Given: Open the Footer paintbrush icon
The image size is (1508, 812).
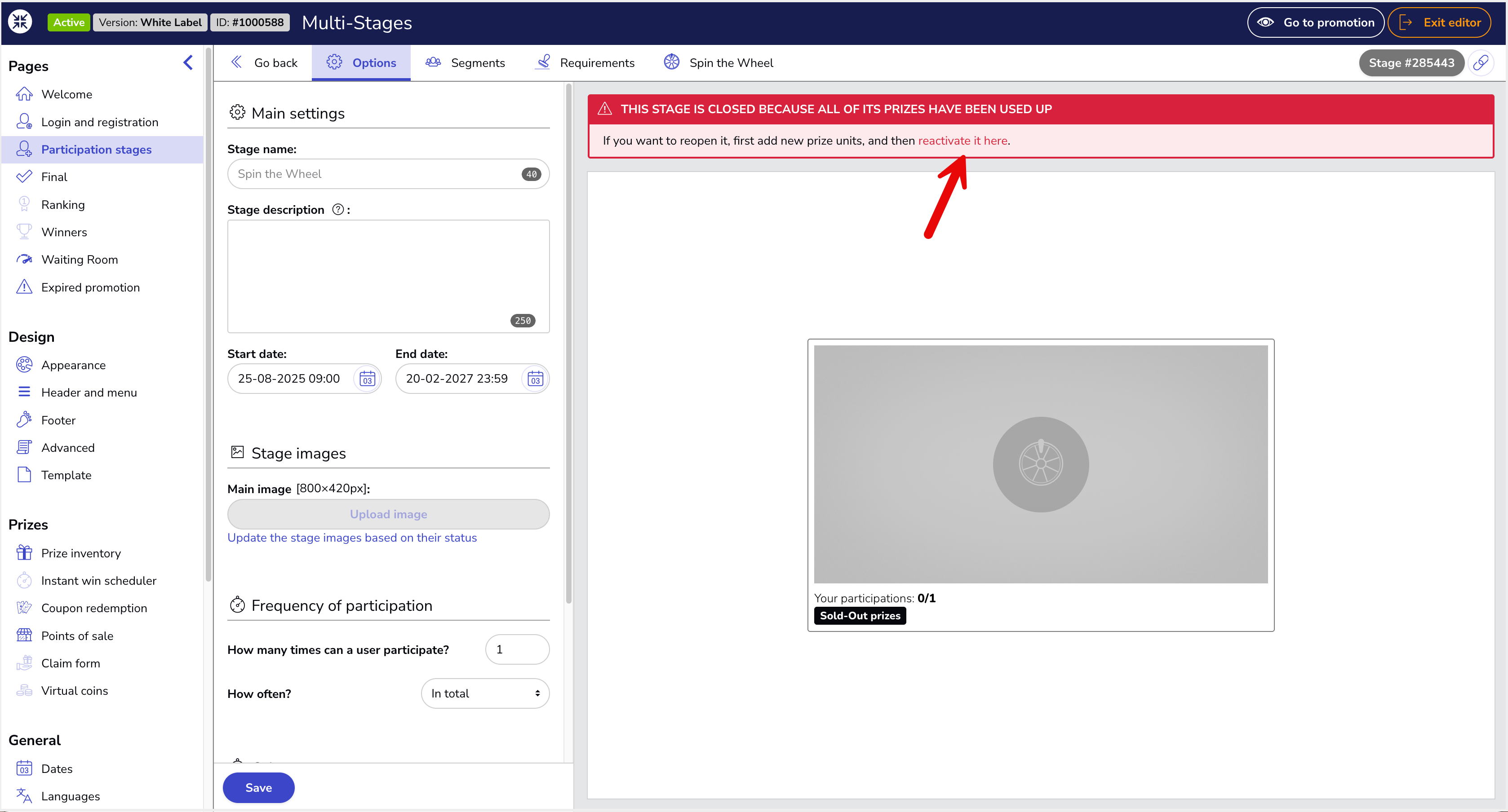Looking at the screenshot, I should pos(24,419).
